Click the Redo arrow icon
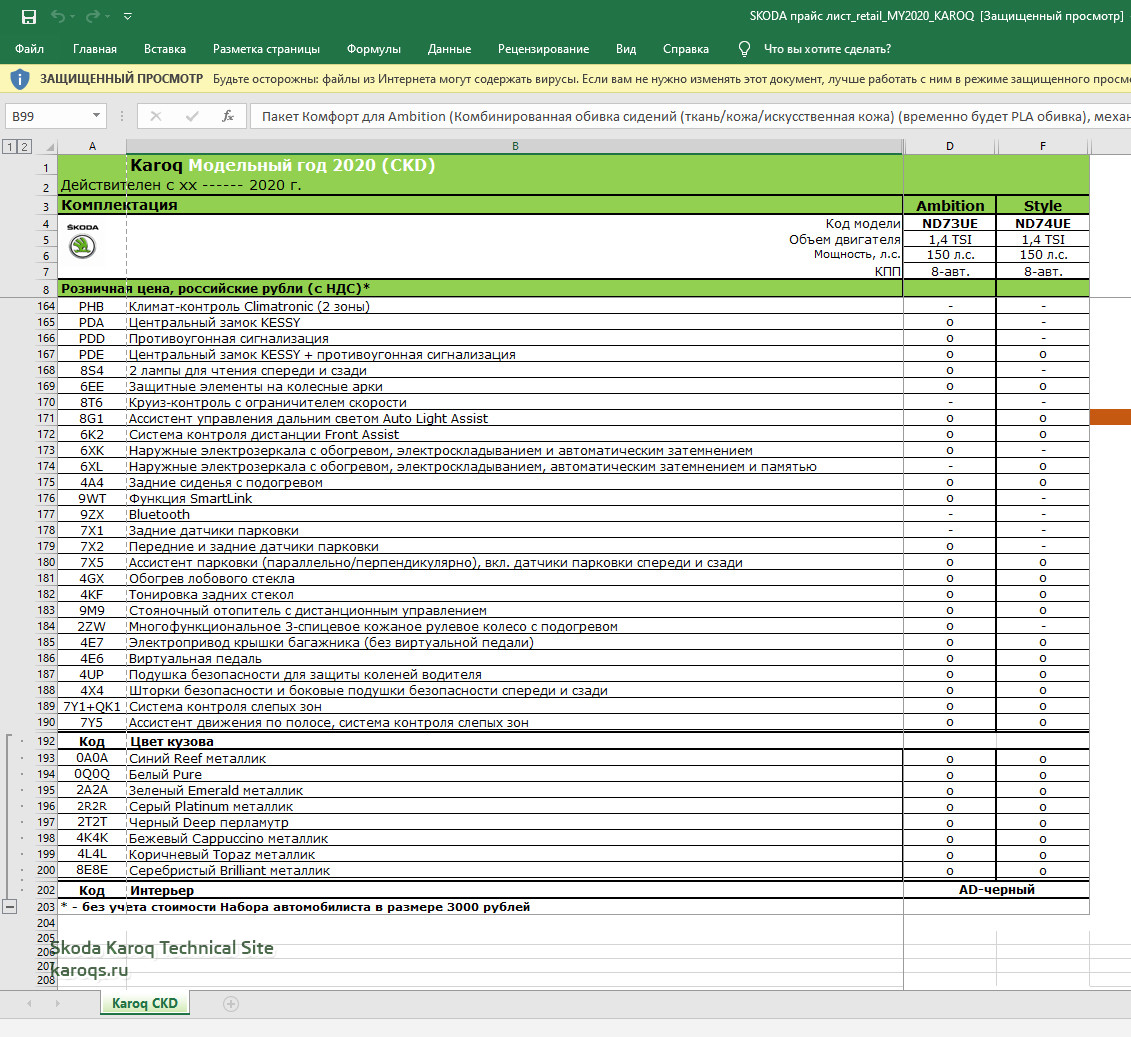This screenshot has width=1131, height=1037. [92, 16]
